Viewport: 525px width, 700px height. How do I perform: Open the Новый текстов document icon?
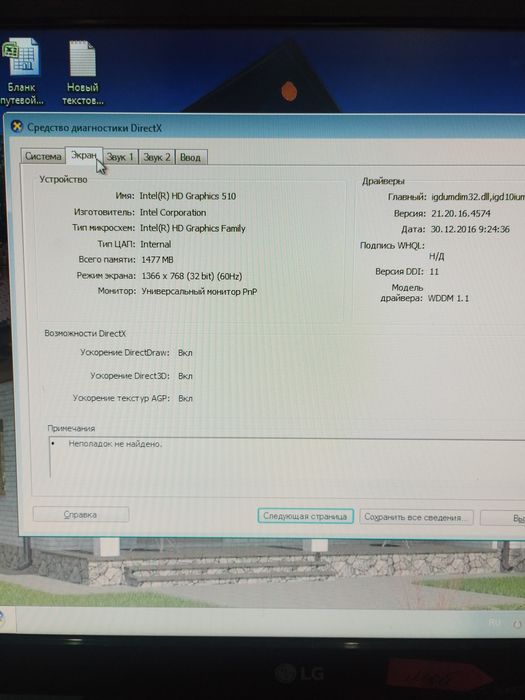tap(83, 73)
